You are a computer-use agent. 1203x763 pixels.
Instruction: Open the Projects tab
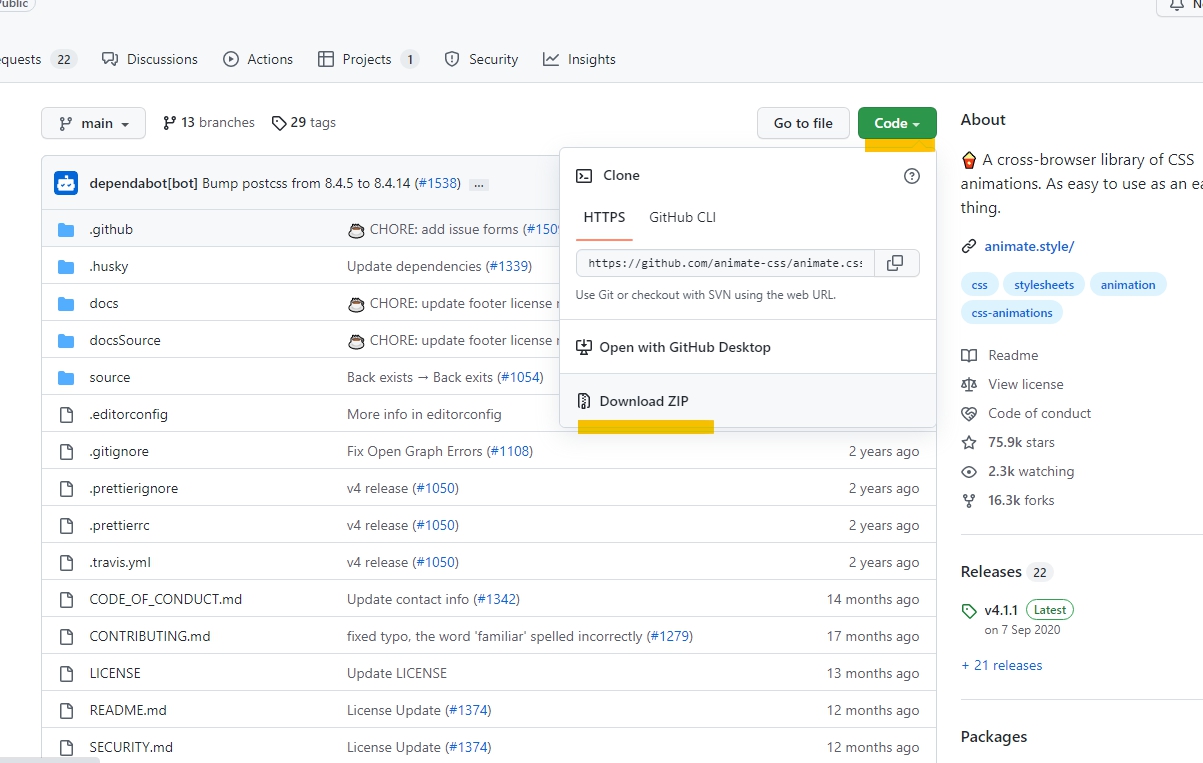point(368,59)
